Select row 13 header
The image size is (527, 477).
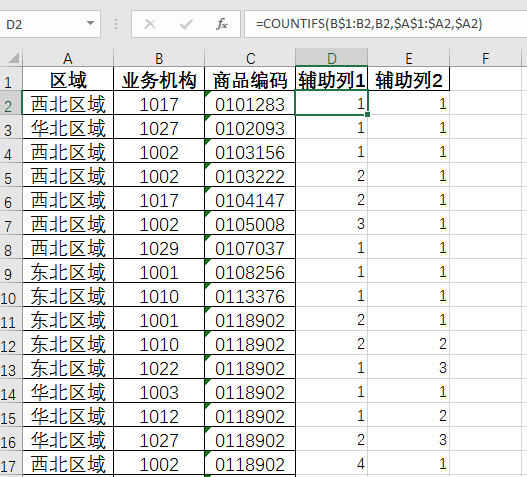click(10, 367)
